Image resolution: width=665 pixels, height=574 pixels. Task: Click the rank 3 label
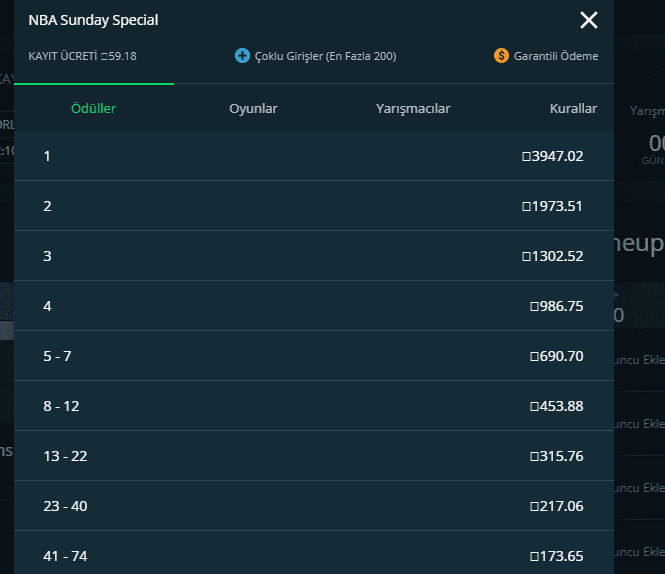pyautogui.click(x=47, y=256)
